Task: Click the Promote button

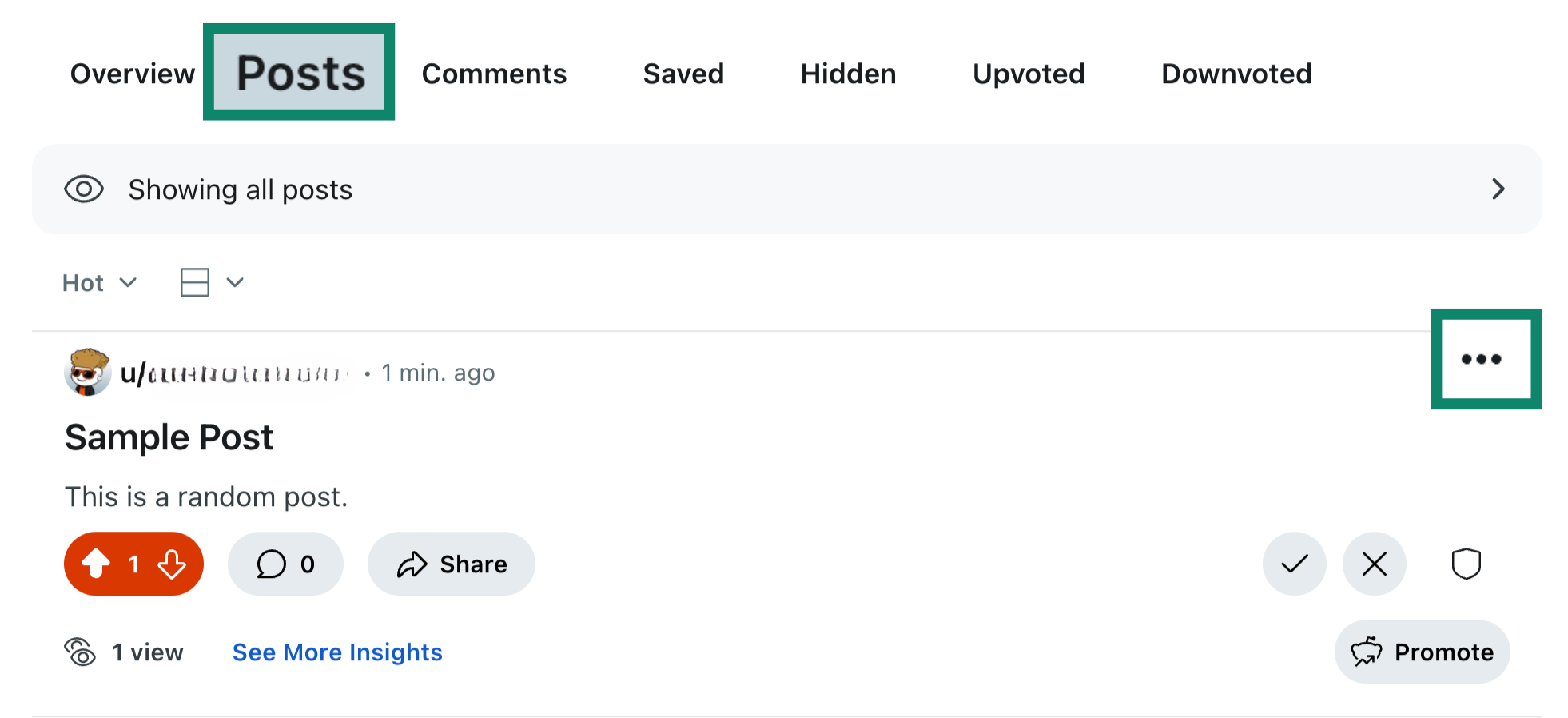Action: [x=1422, y=652]
